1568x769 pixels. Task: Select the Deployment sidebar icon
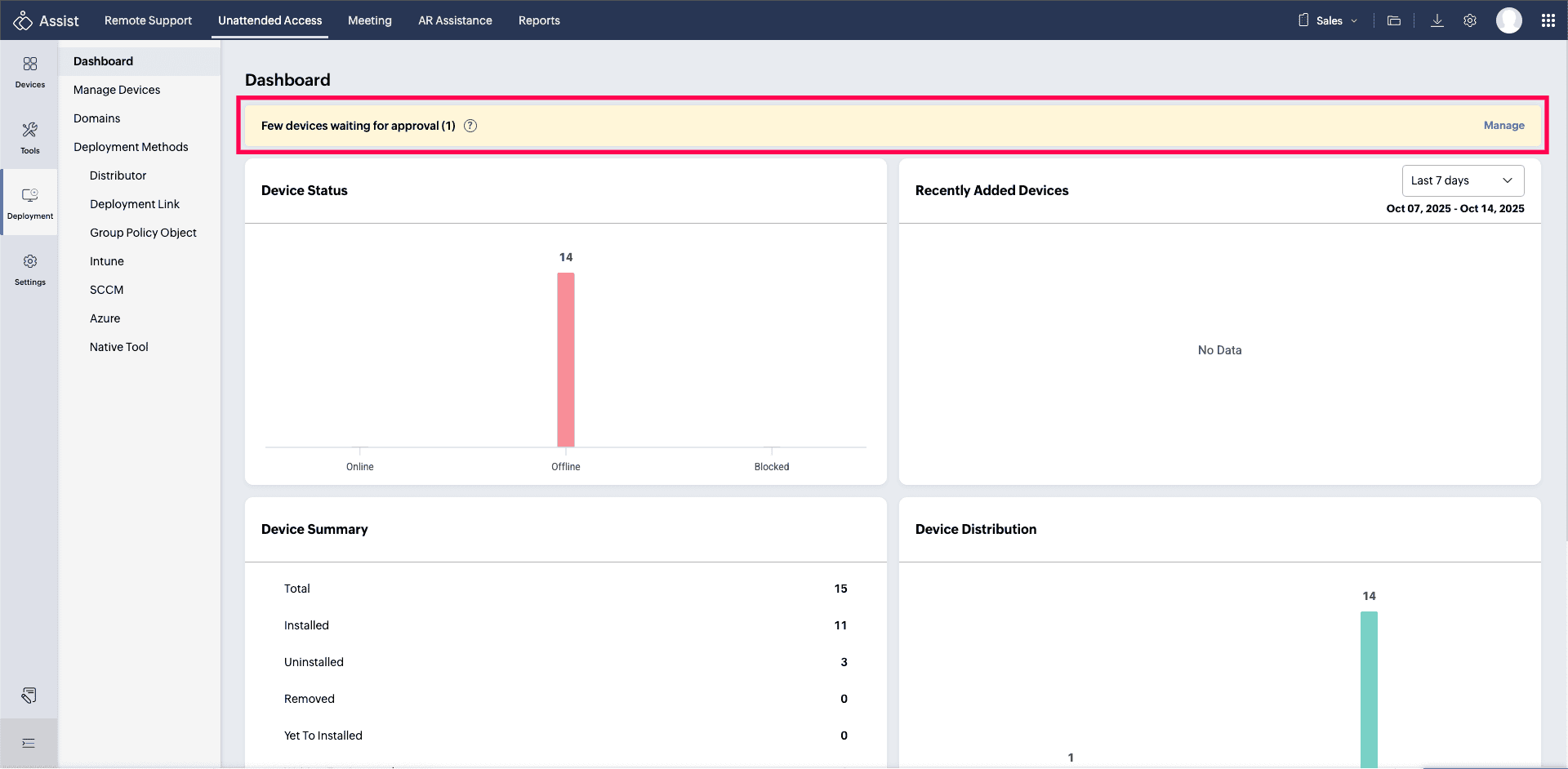point(29,202)
